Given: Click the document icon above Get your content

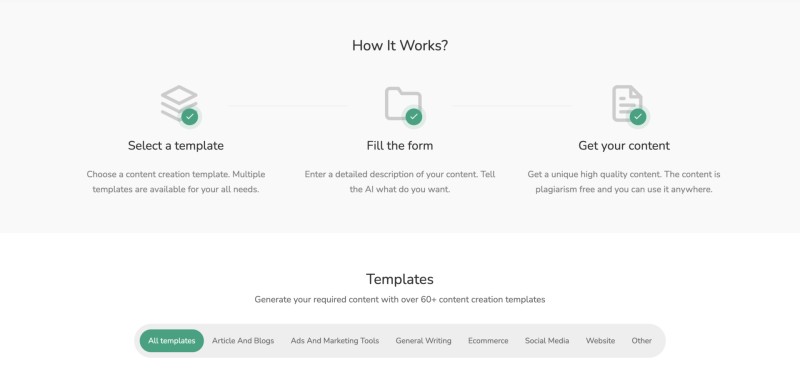Looking at the screenshot, I should [x=627, y=103].
